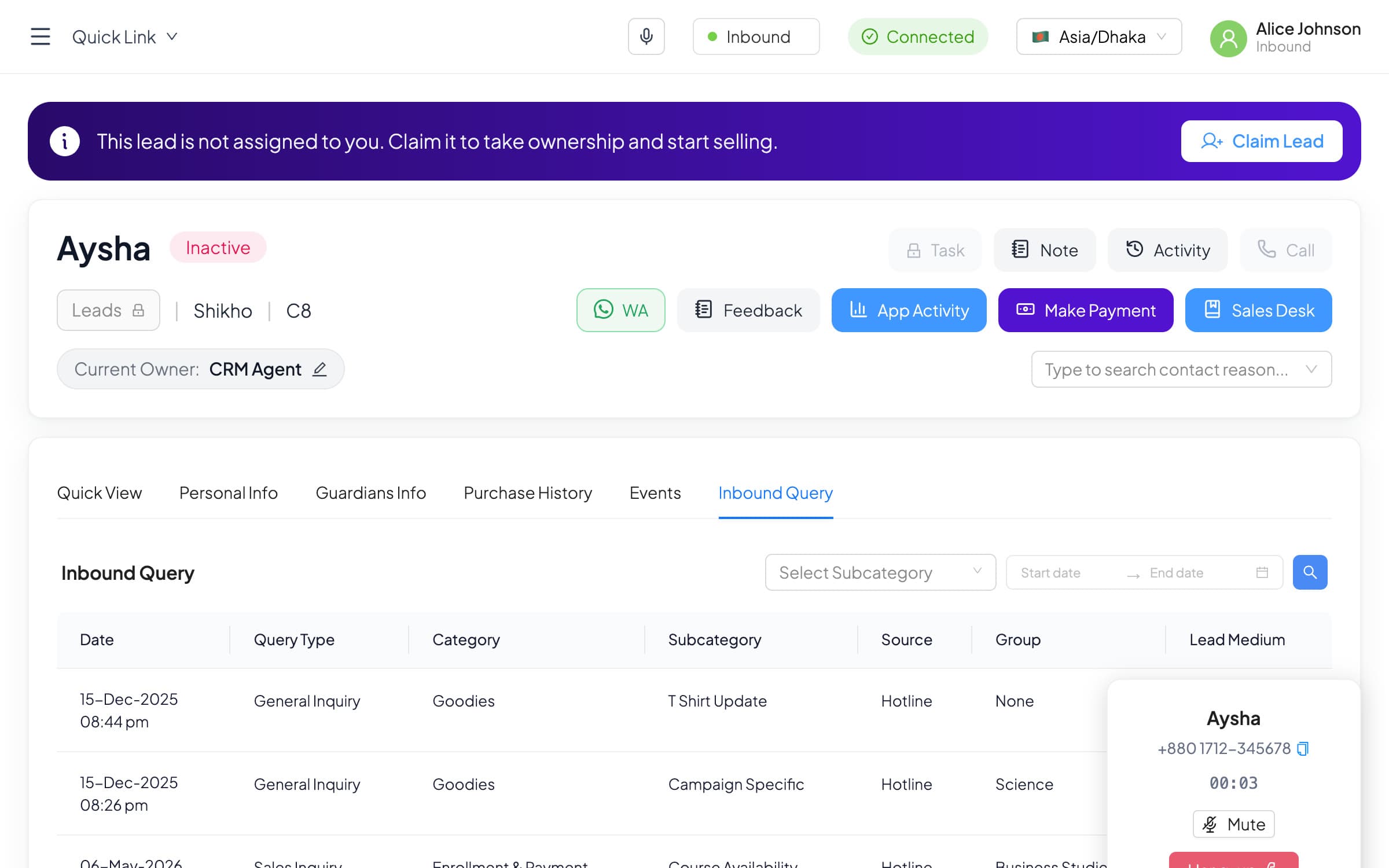Mute the ongoing call

point(1233,824)
